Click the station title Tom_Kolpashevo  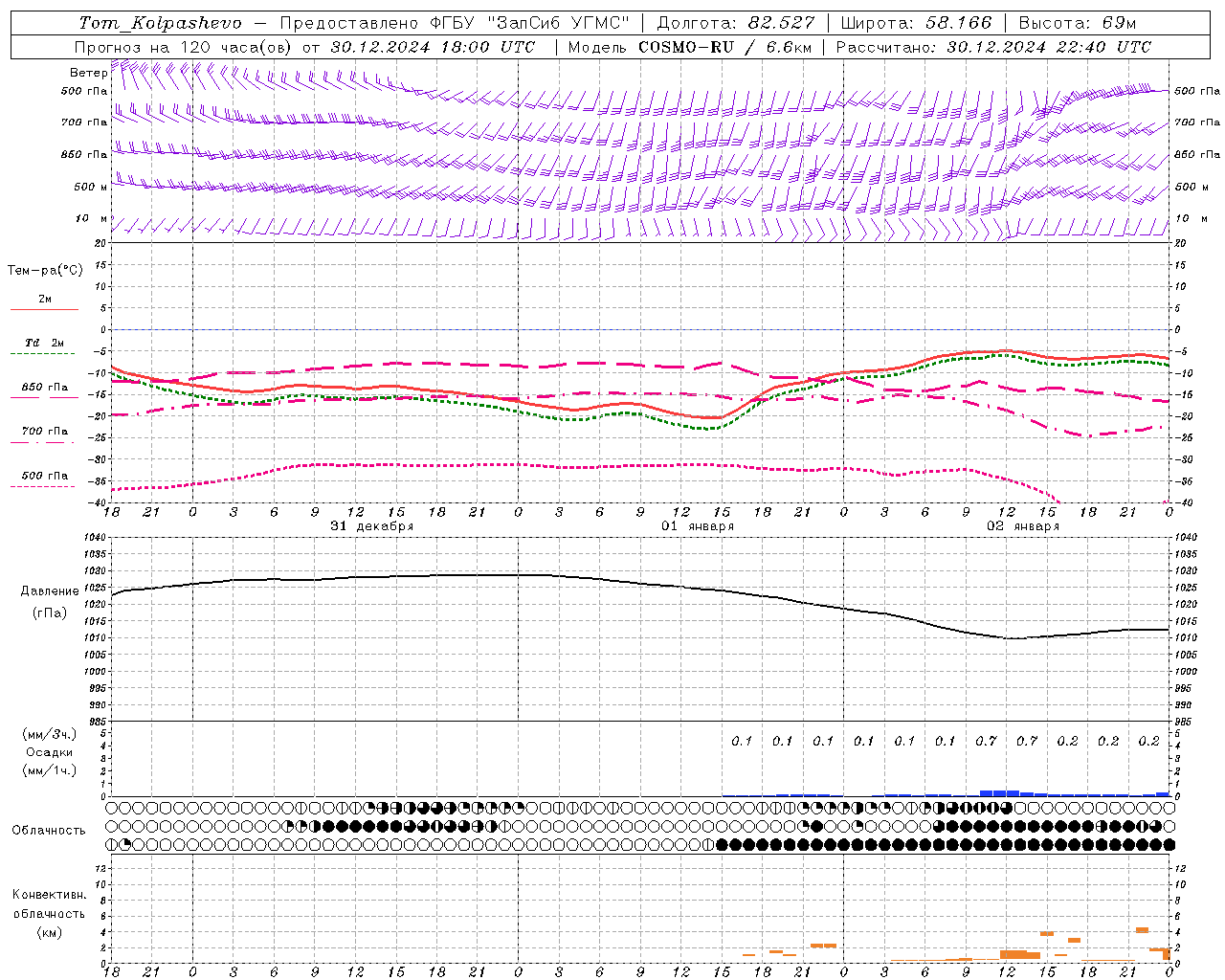[161, 23]
